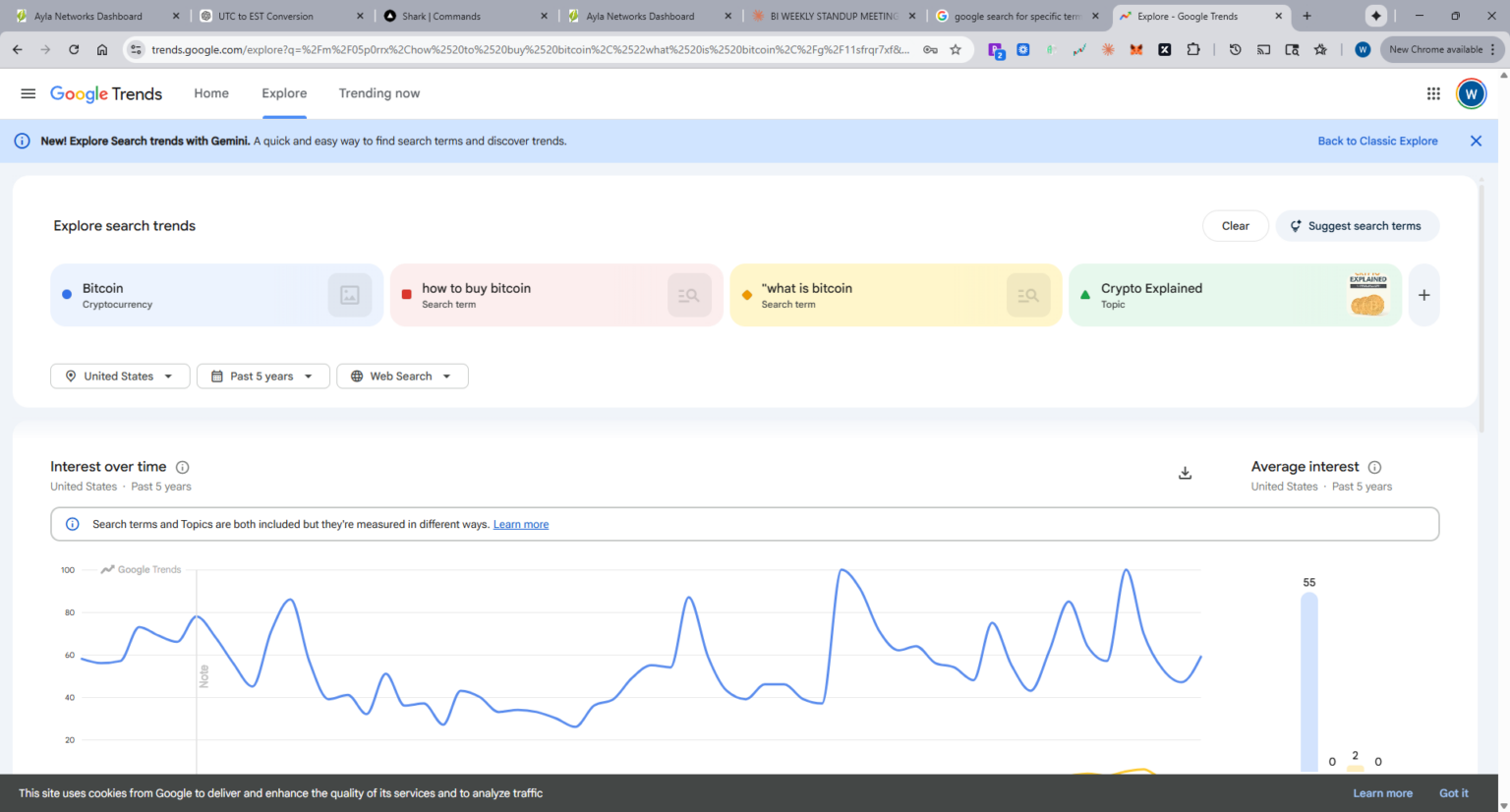Select the Bitcoin cryptocurrency term card
Image resolution: width=1510 pixels, height=812 pixels.
(216, 295)
